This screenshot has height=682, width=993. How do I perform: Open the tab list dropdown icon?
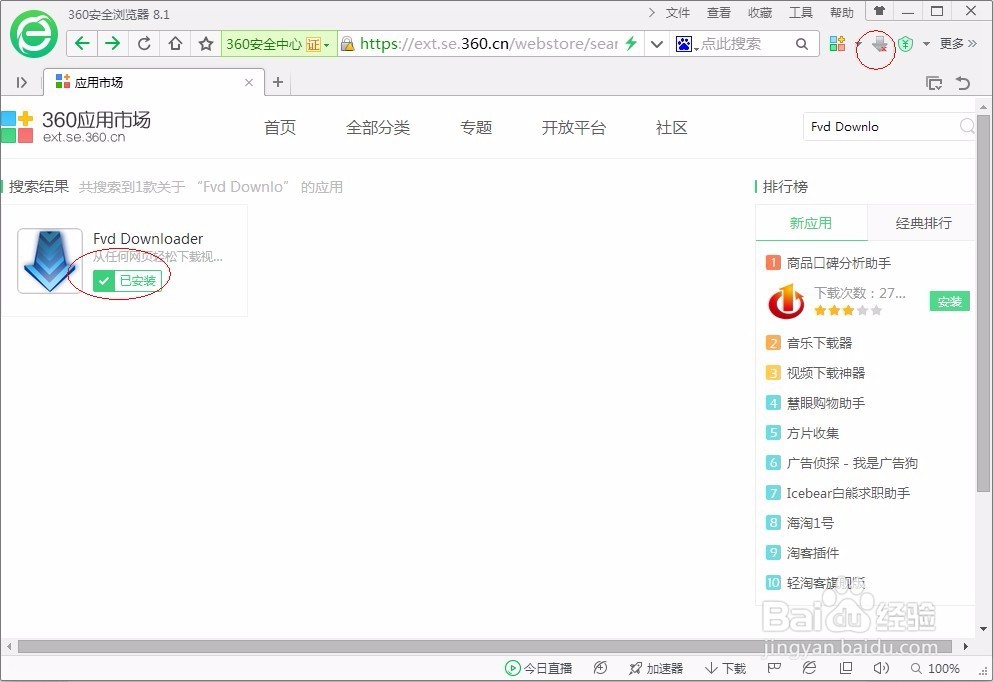(x=933, y=83)
